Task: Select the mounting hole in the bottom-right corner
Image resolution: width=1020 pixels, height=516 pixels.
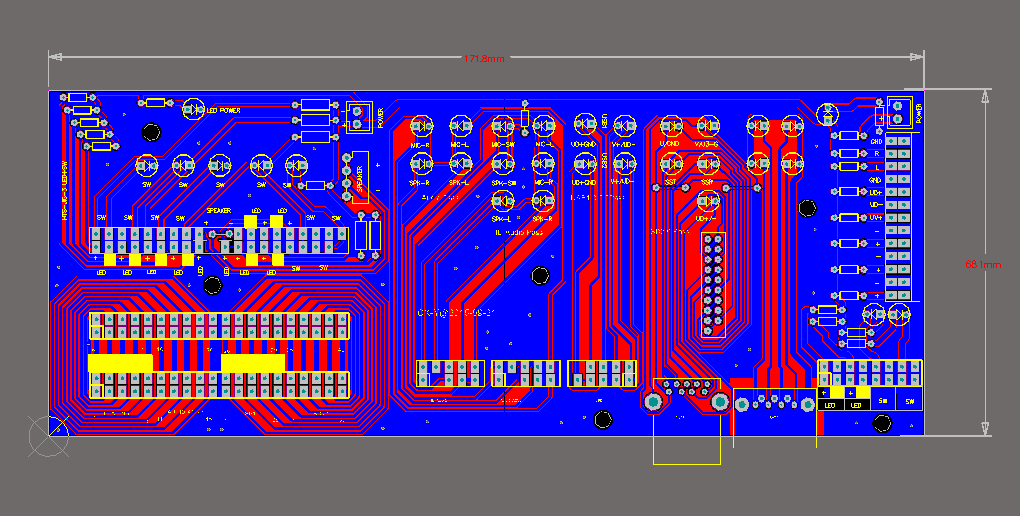Action: tap(881, 424)
